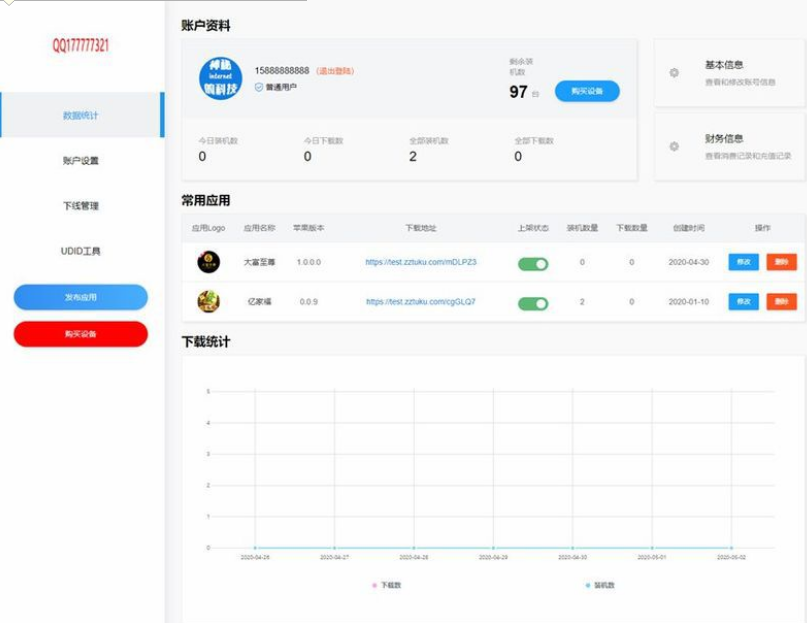
Task: Open download link ending cgGLQ7
Action: [x=421, y=301]
